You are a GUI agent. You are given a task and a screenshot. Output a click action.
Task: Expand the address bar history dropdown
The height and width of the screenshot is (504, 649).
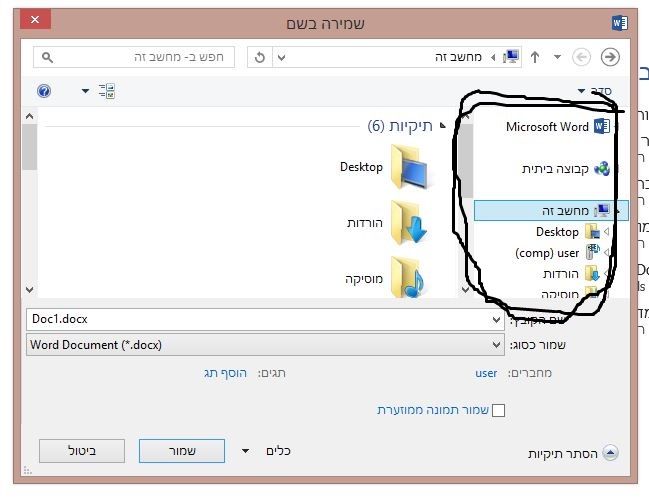tap(281, 57)
